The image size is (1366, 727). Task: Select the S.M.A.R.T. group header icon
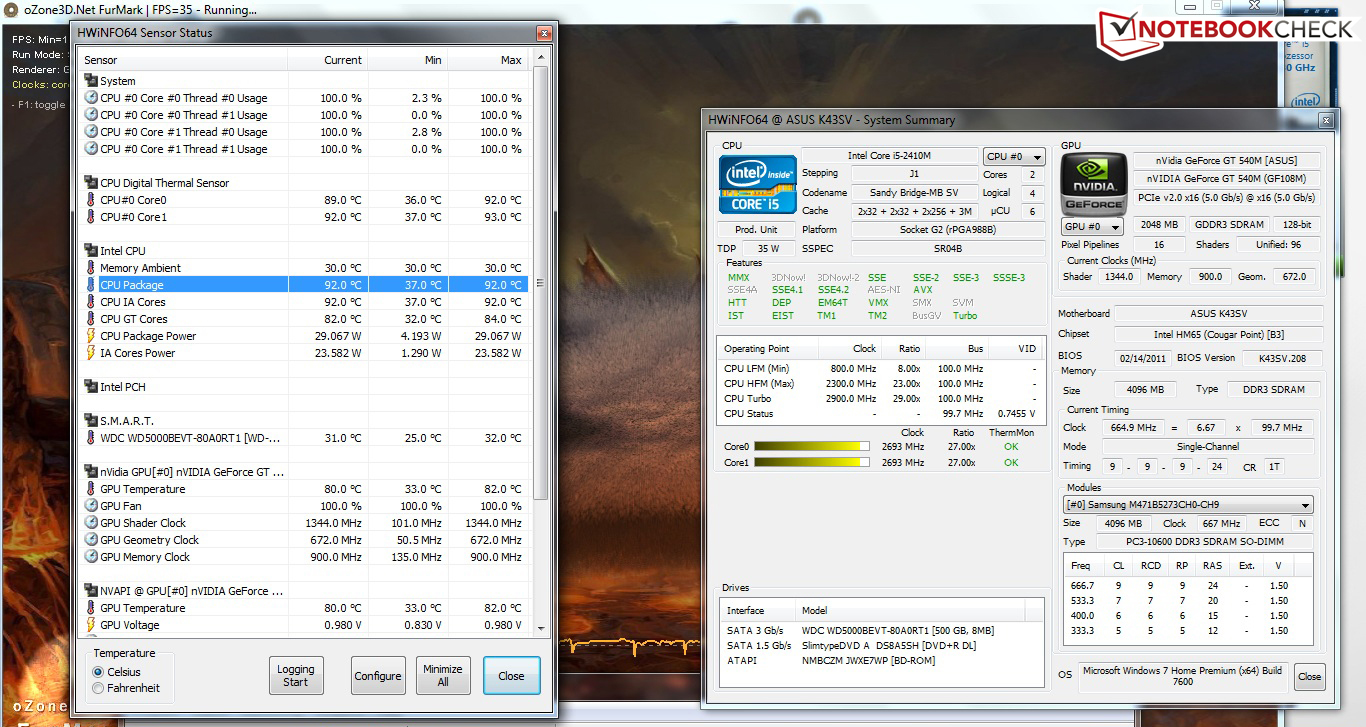point(91,421)
